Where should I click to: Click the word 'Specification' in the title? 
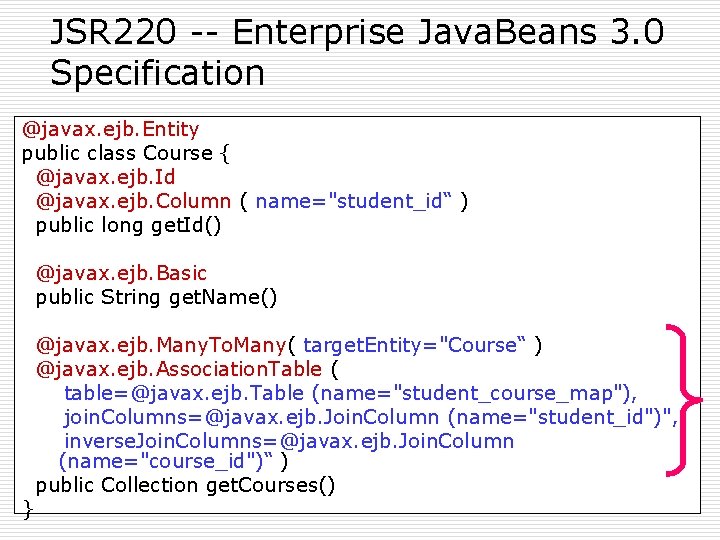click(x=158, y=73)
